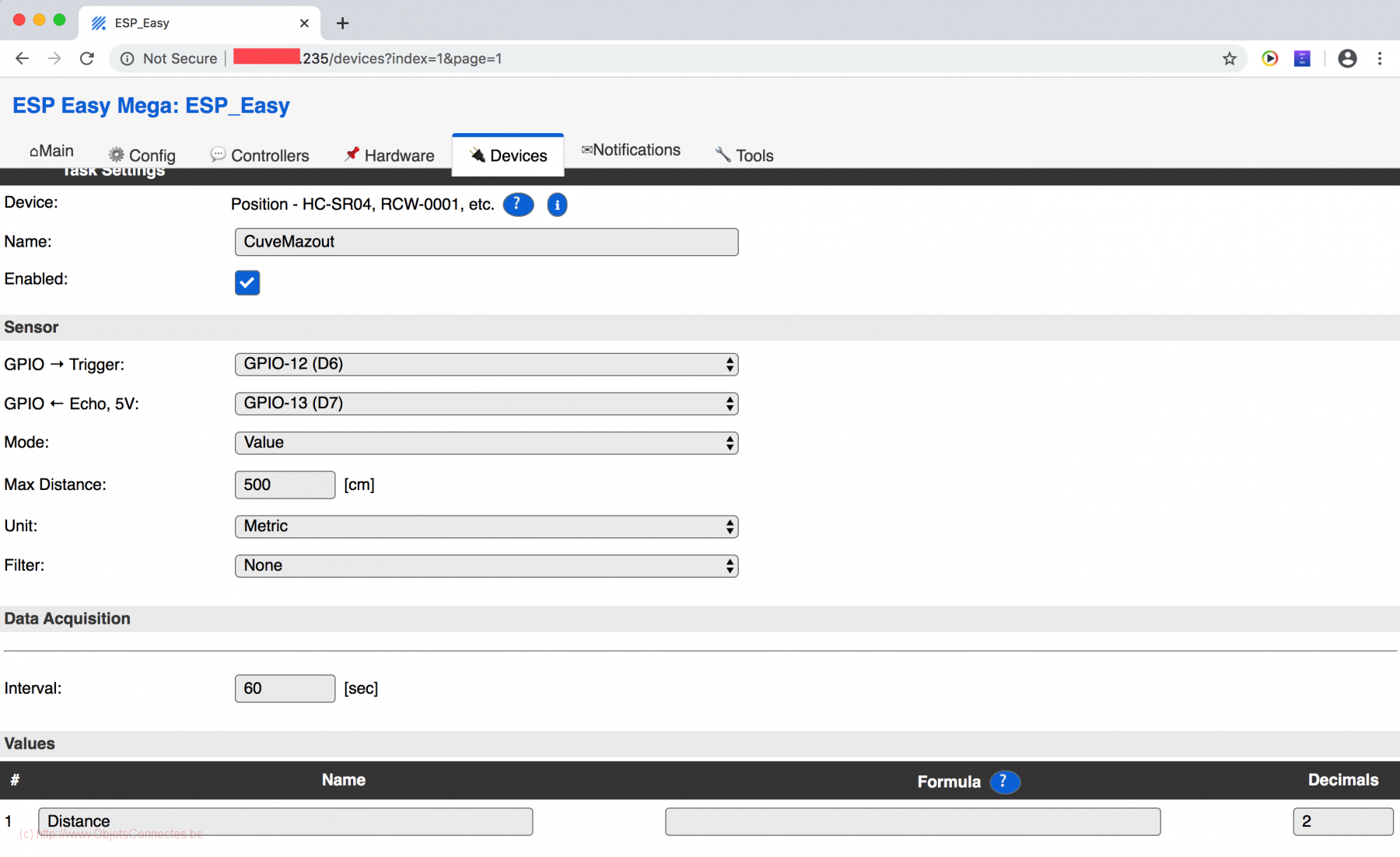Screen dimensions: 1400x857
Task: Open the Chrome profile avatar icon
Action: pyautogui.click(x=1347, y=58)
